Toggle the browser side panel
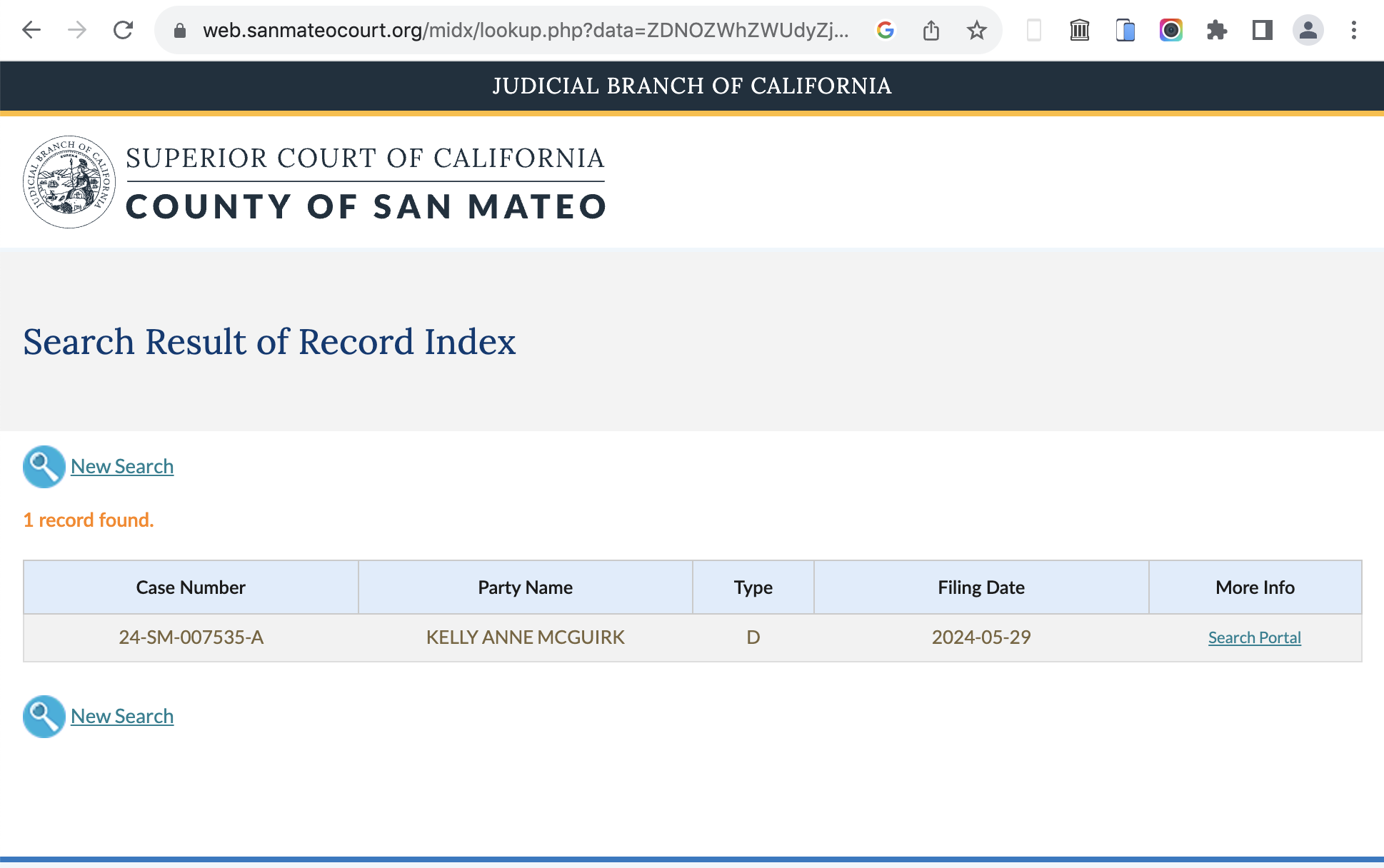Image resolution: width=1384 pixels, height=868 pixels. pyautogui.click(x=1262, y=30)
